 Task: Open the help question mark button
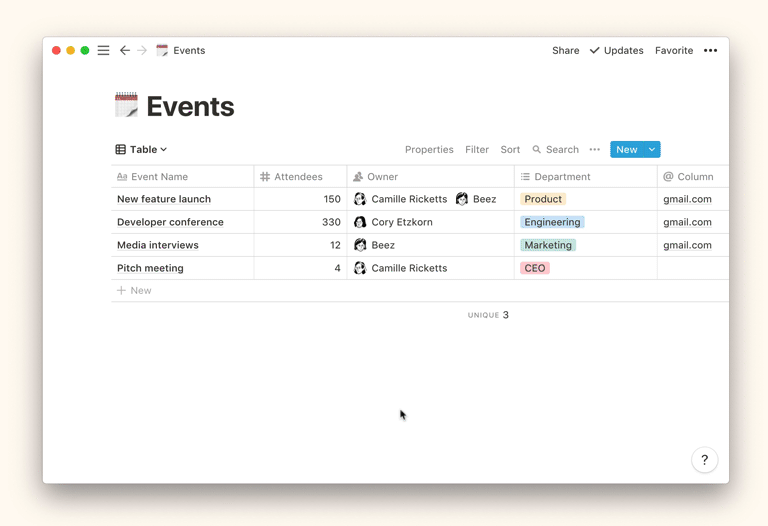coord(704,460)
